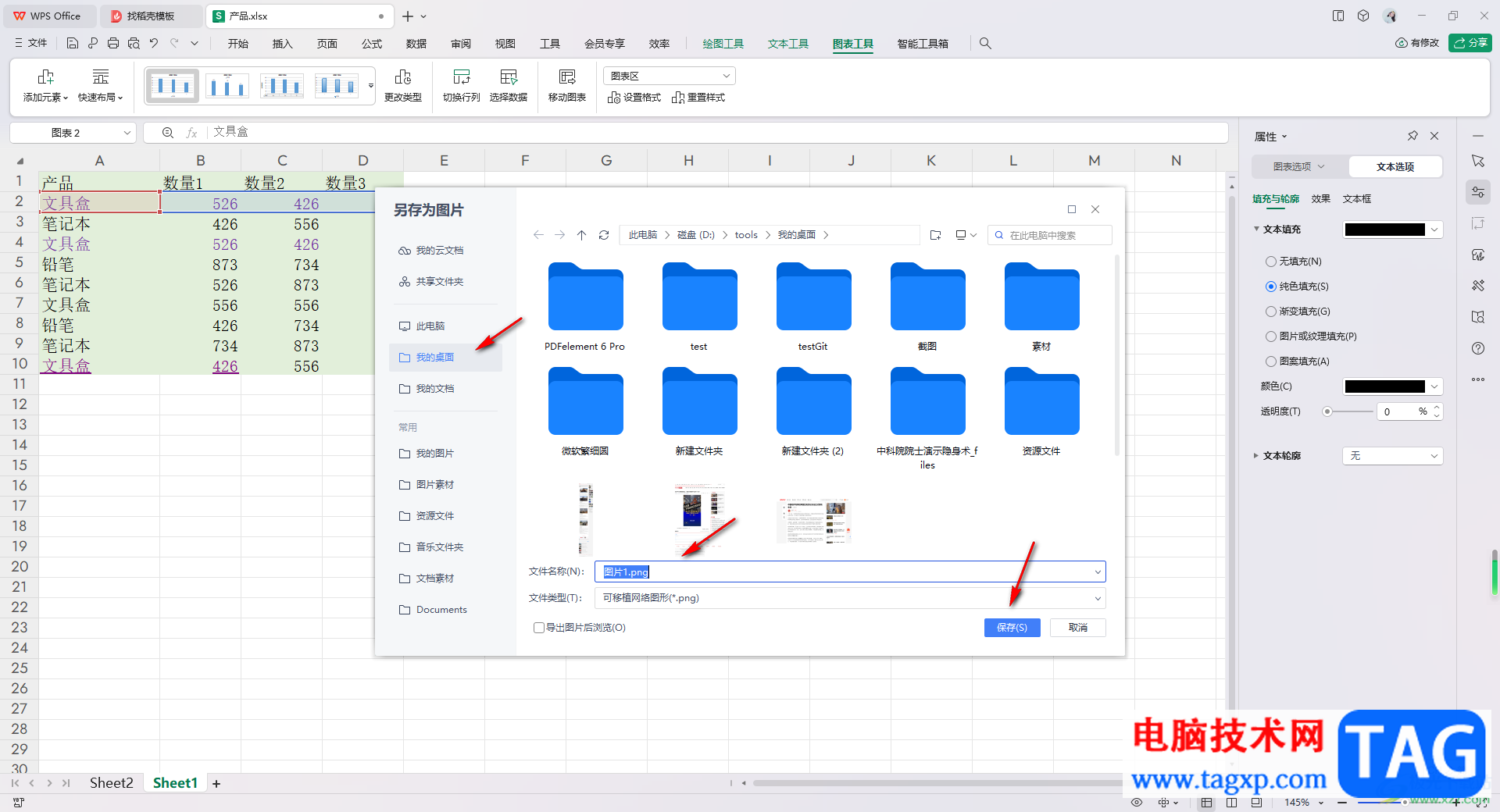1500x812 pixels.
Task: Open the PDFelement 6 Pro folder
Action: (x=585, y=307)
